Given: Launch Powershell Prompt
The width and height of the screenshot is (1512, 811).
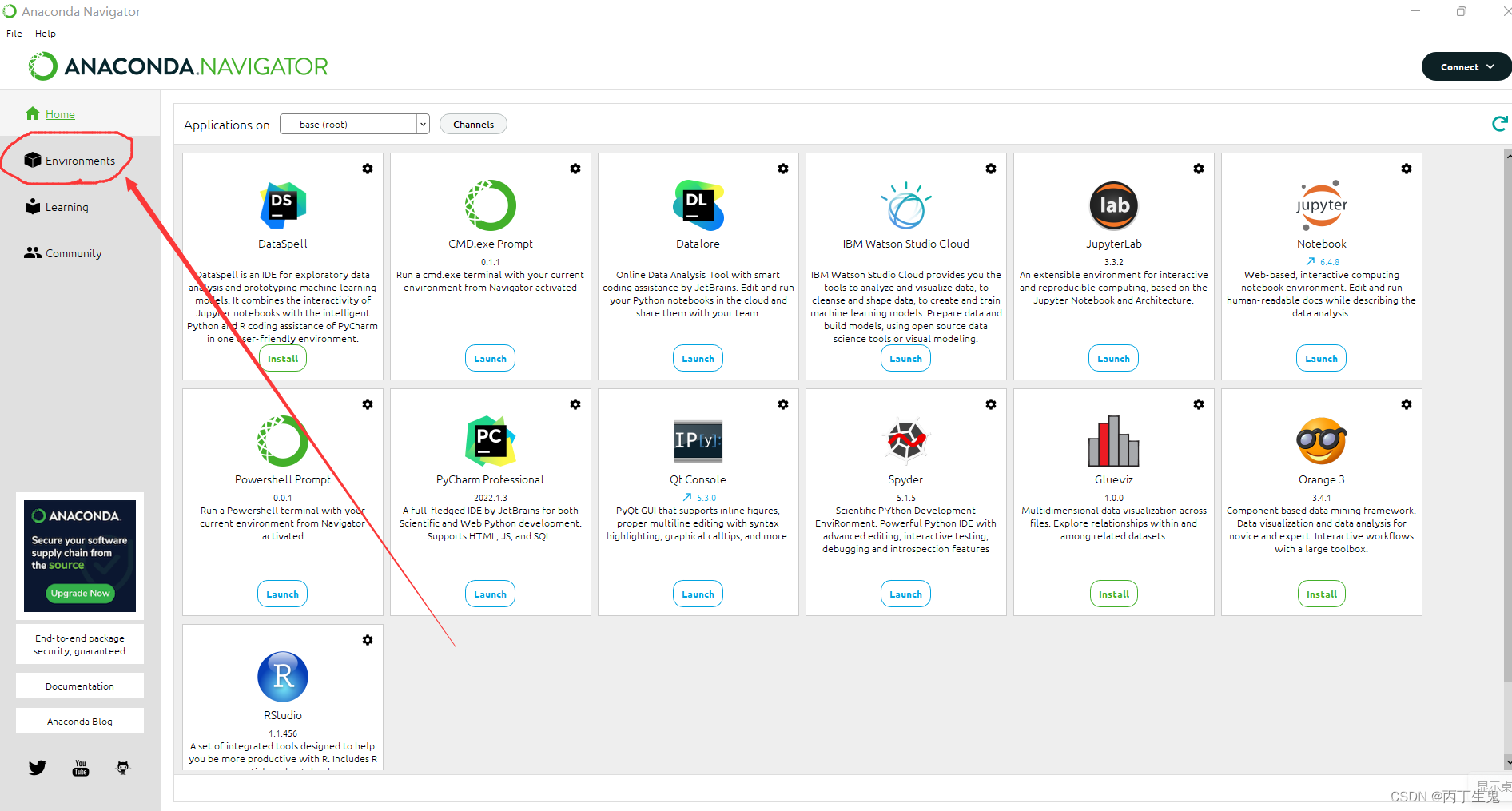Looking at the screenshot, I should tap(283, 594).
